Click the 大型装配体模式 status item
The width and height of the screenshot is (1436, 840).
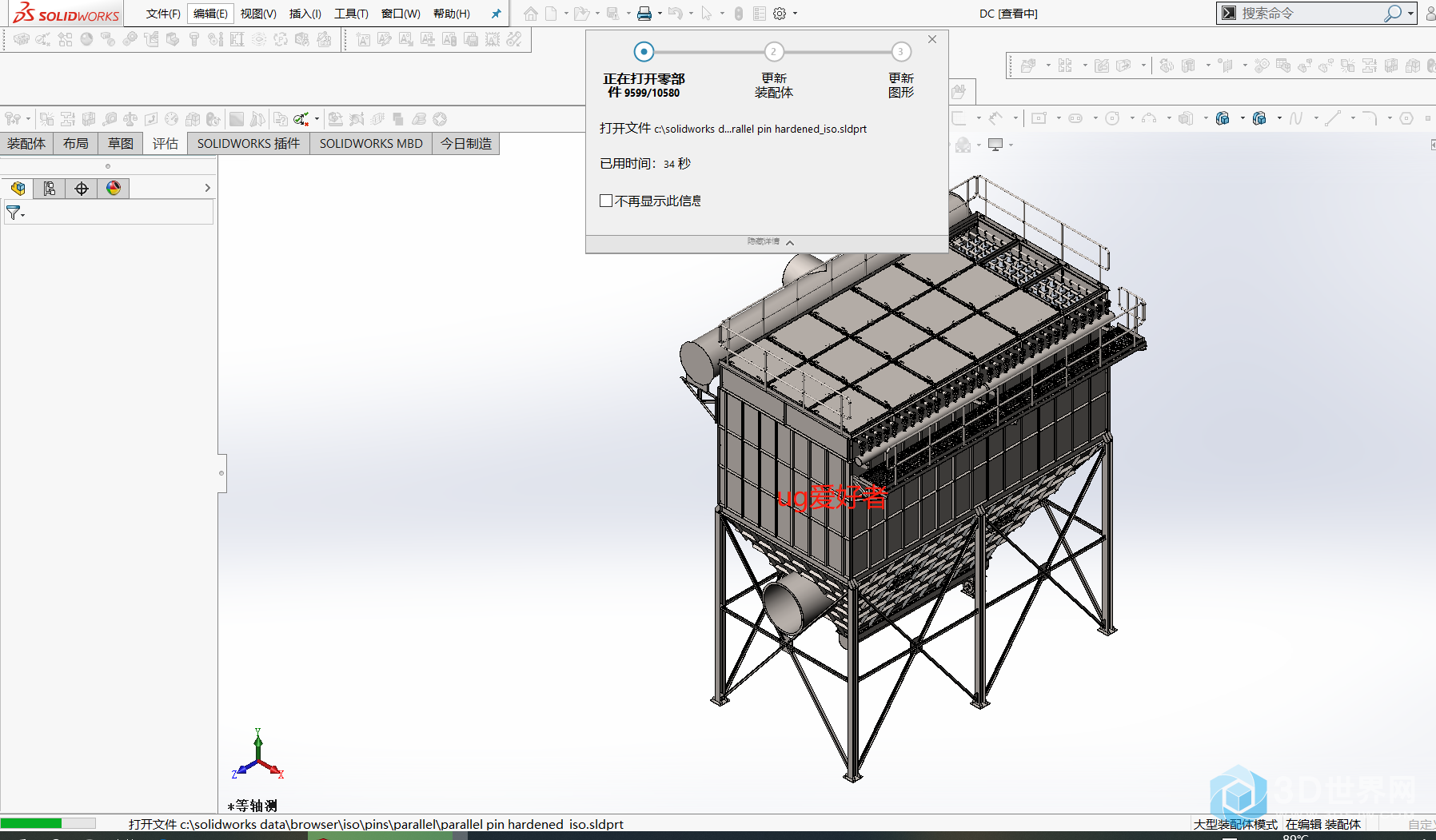(x=1235, y=824)
